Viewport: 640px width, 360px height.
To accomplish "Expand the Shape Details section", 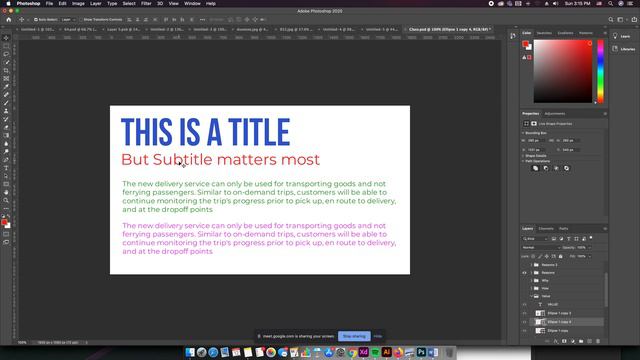I will [x=523, y=156].
